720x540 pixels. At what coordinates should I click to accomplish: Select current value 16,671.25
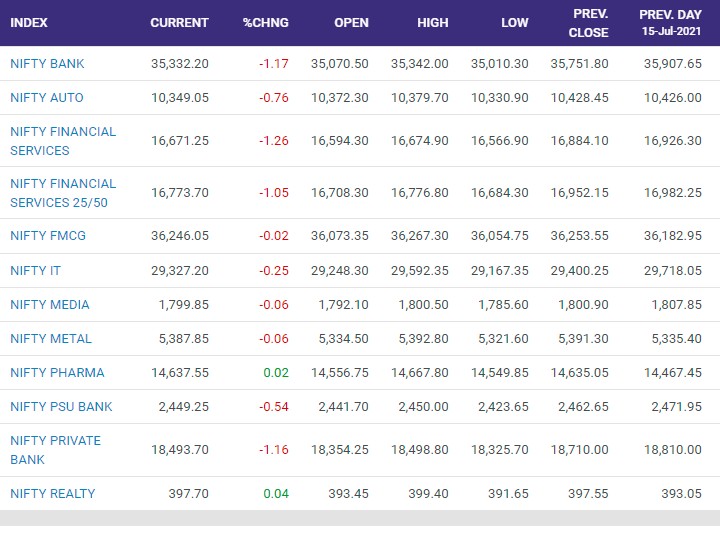click(x=180, y=141)
